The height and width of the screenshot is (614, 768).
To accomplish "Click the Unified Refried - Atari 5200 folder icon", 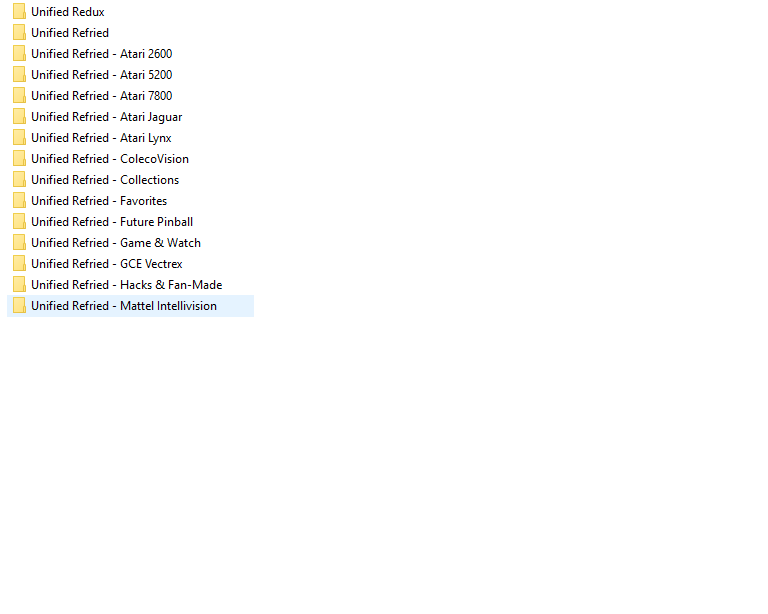I will tap(19, 74).
